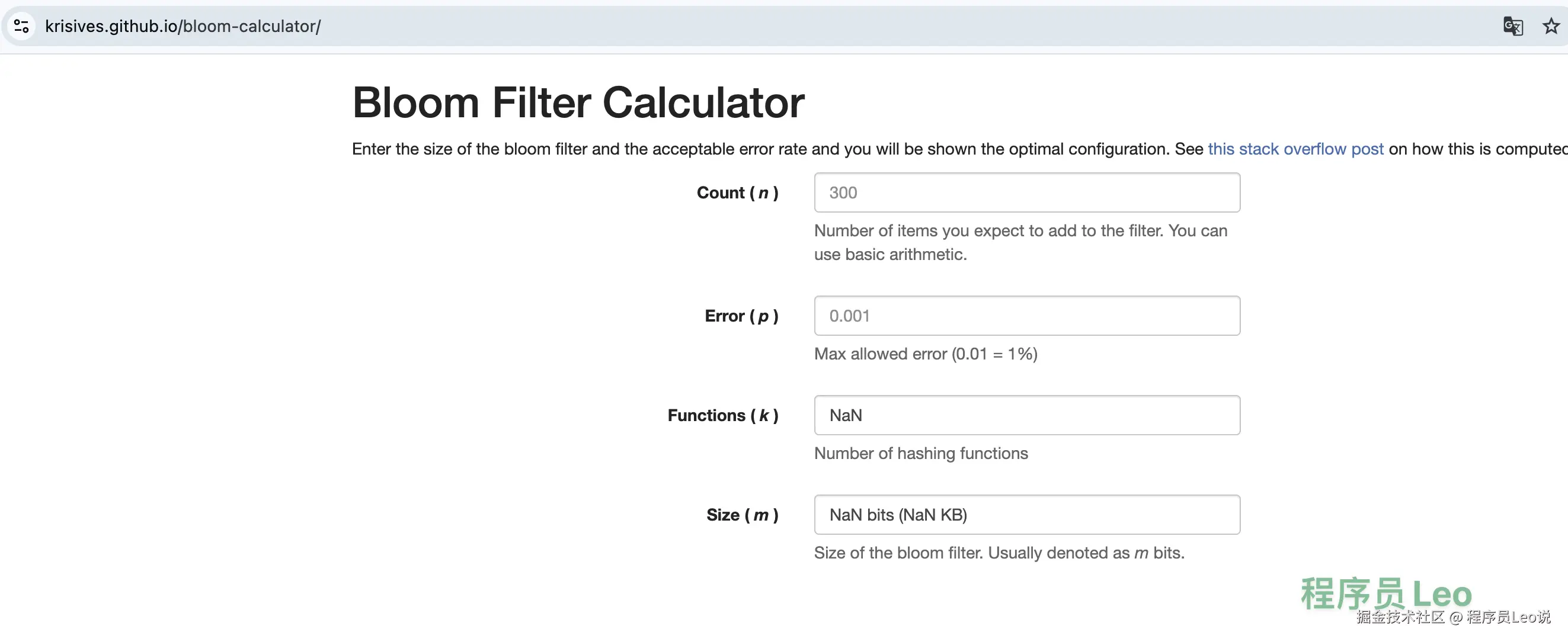Image resolution: width=1568 pixels, height=642 pixels.
Task: Click the site information icon in address bar
Action: [21, 26]
